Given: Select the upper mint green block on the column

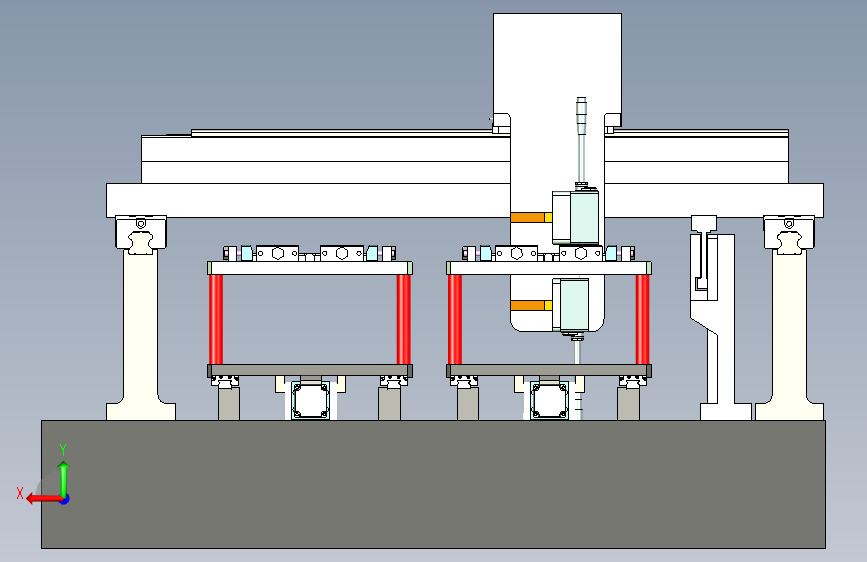Looking at the screenshot, I should point(583,217).
